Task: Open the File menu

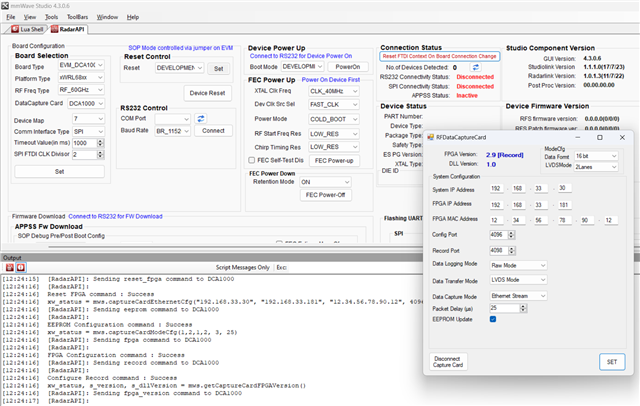Action: coord(11,17)
